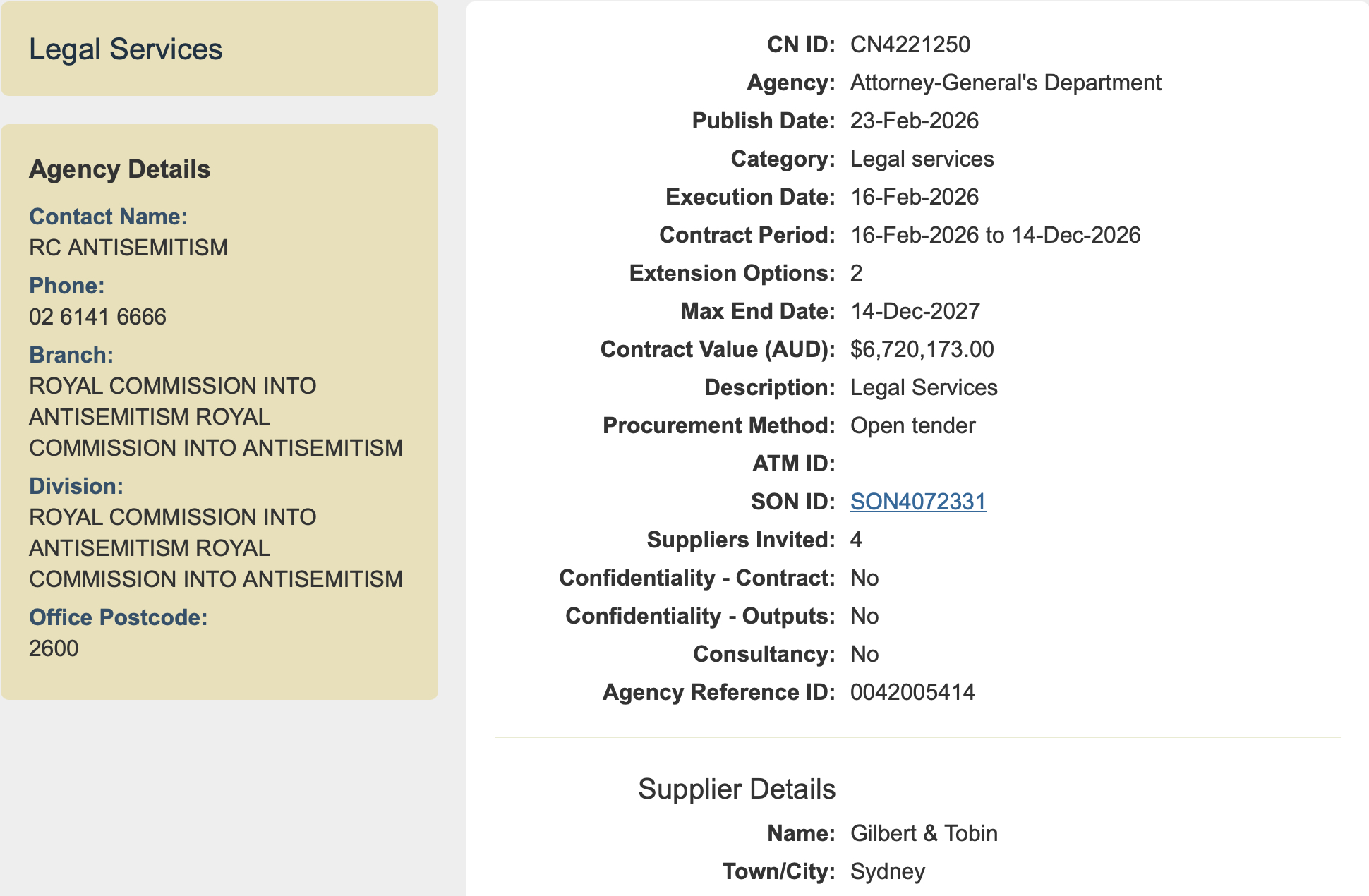Click the contact name RC ANTISEMITISM
The width and height of the screenshot is (1369, 896).
click(128, 248)
